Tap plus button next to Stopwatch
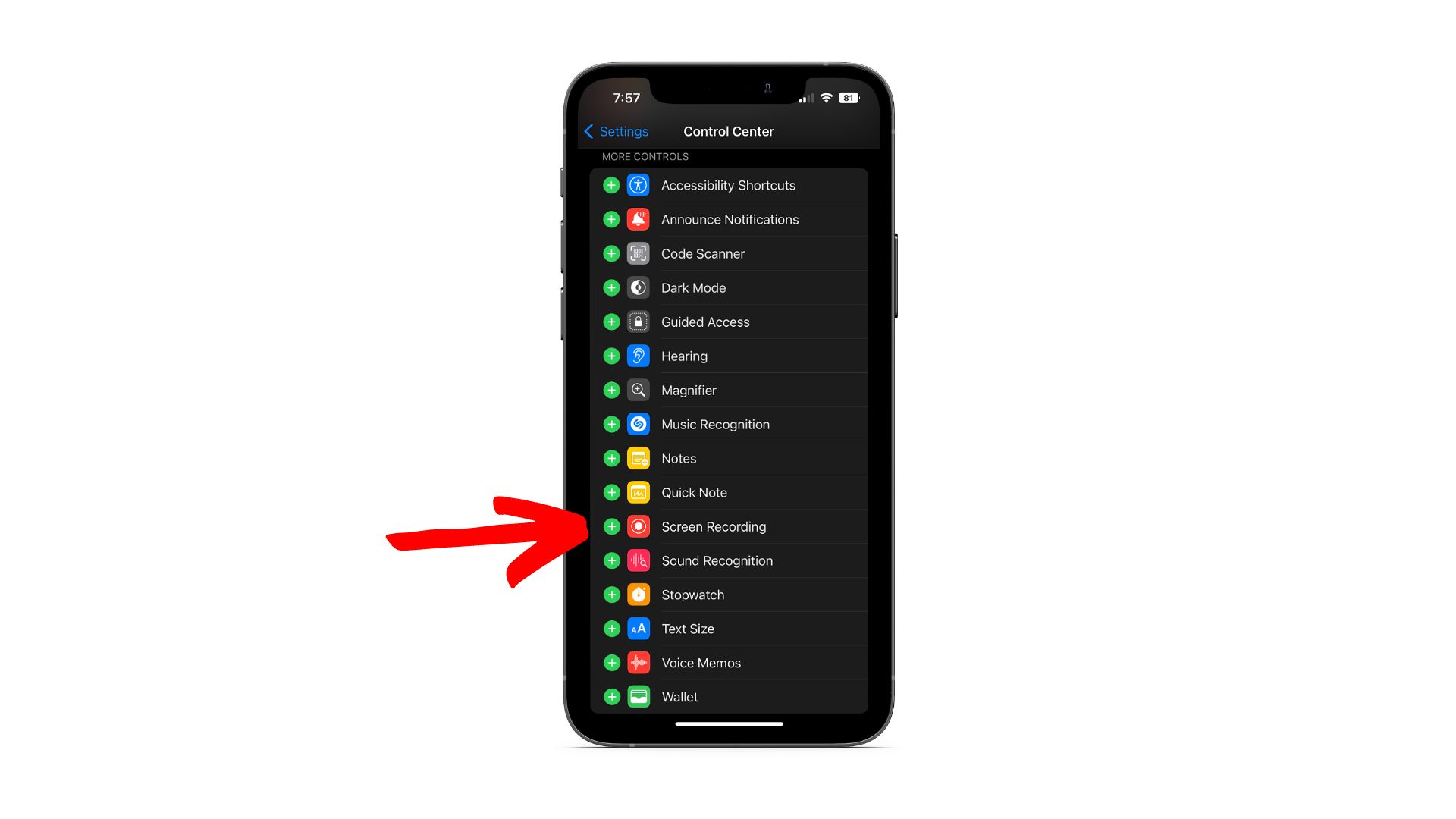This screenshot has width=1456, height=819. coord(611,594)
